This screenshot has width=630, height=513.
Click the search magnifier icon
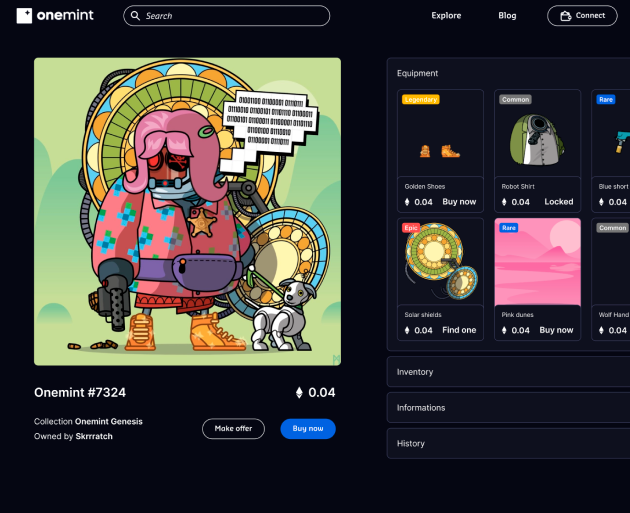[135, 16]
